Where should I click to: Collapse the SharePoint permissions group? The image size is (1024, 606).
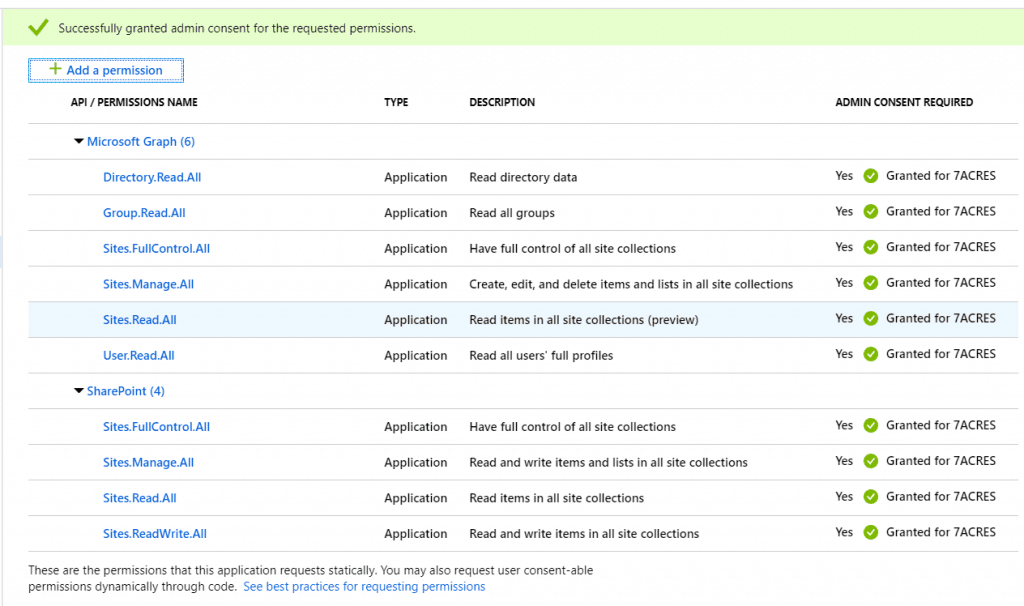[79, 391]
